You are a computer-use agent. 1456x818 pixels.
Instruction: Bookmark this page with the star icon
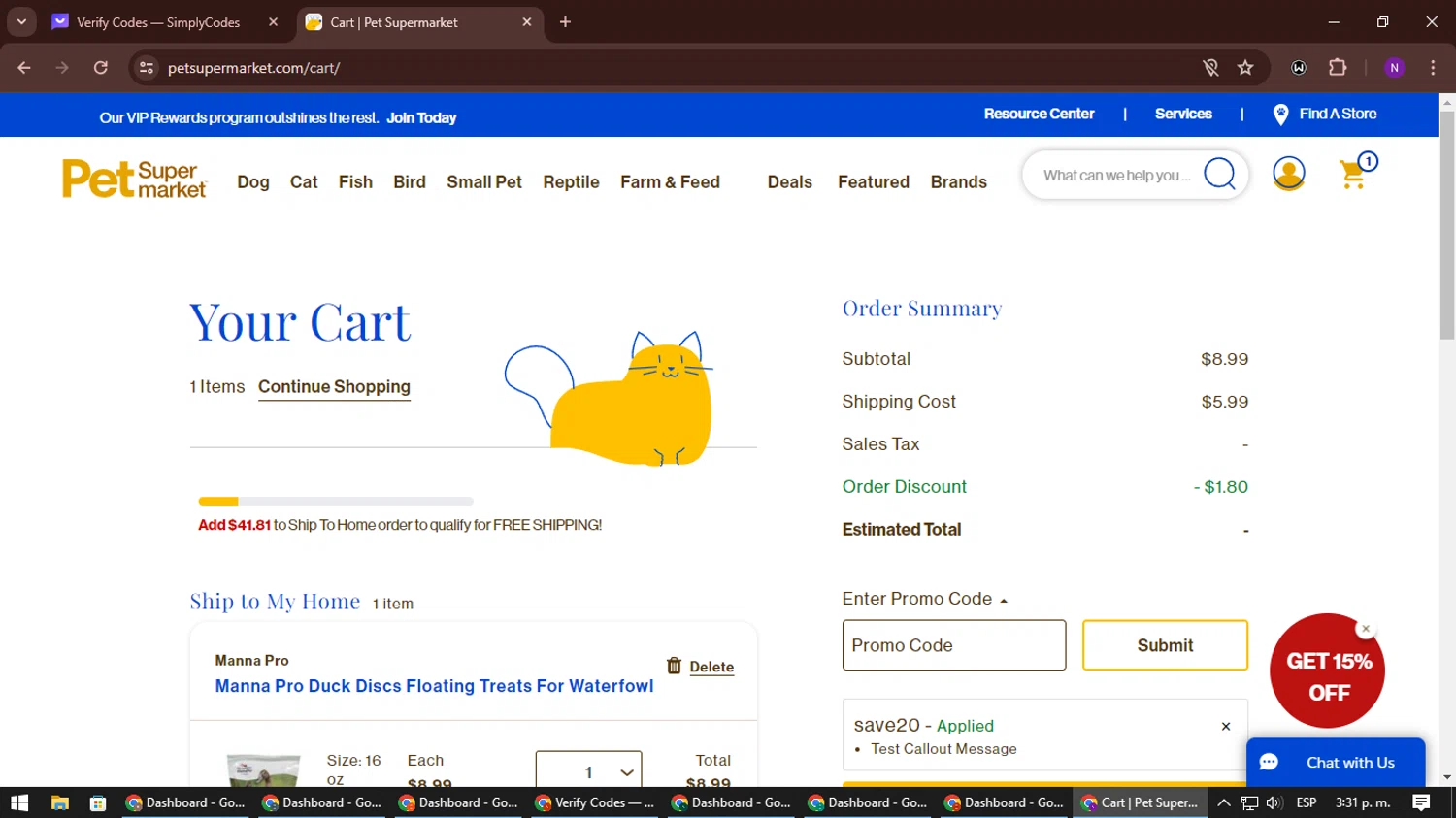pyautogui.click(x=1245, y=68)
